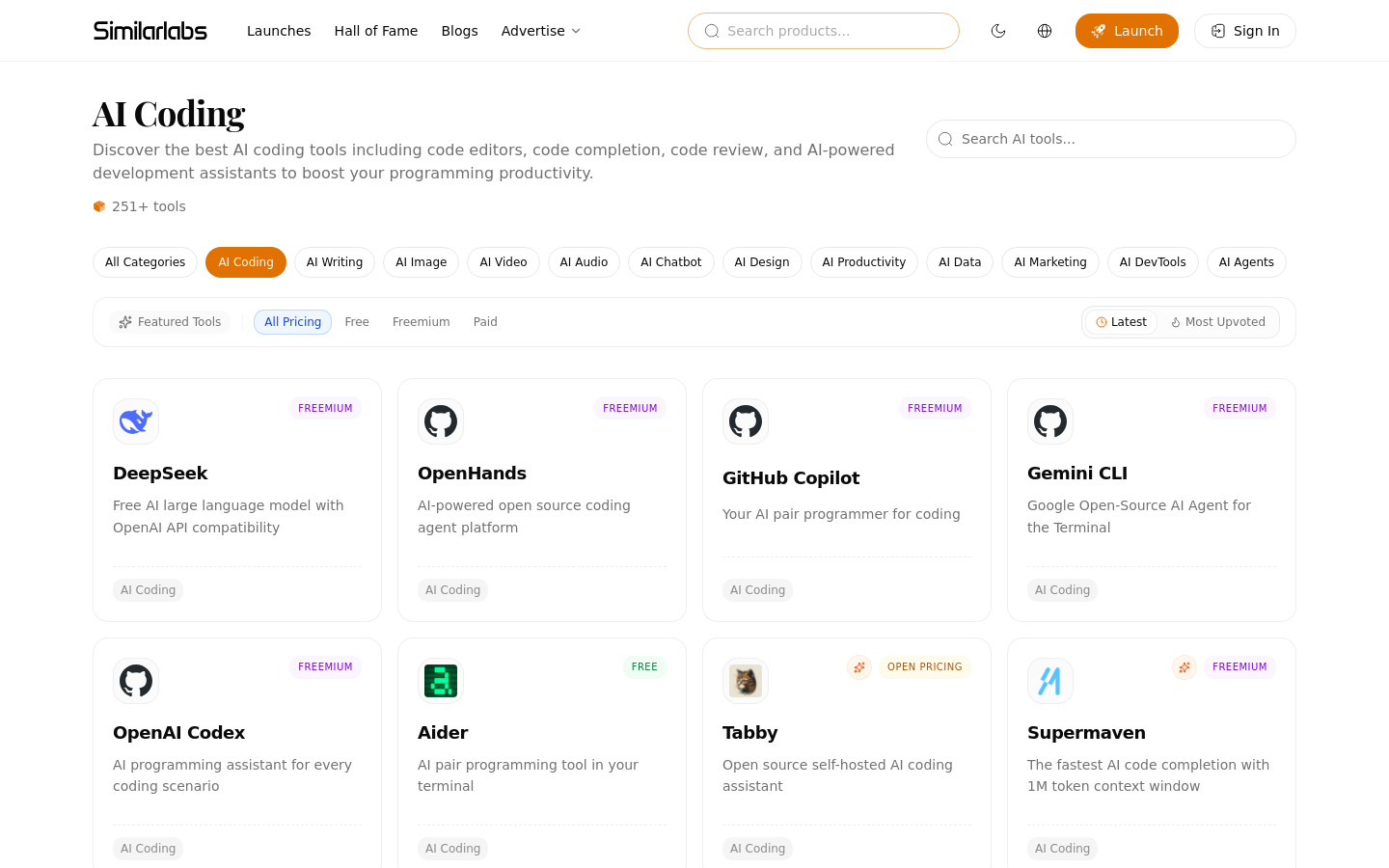
Task: Click the Gemini CLI logo icon
Action: click(1050, 421)
